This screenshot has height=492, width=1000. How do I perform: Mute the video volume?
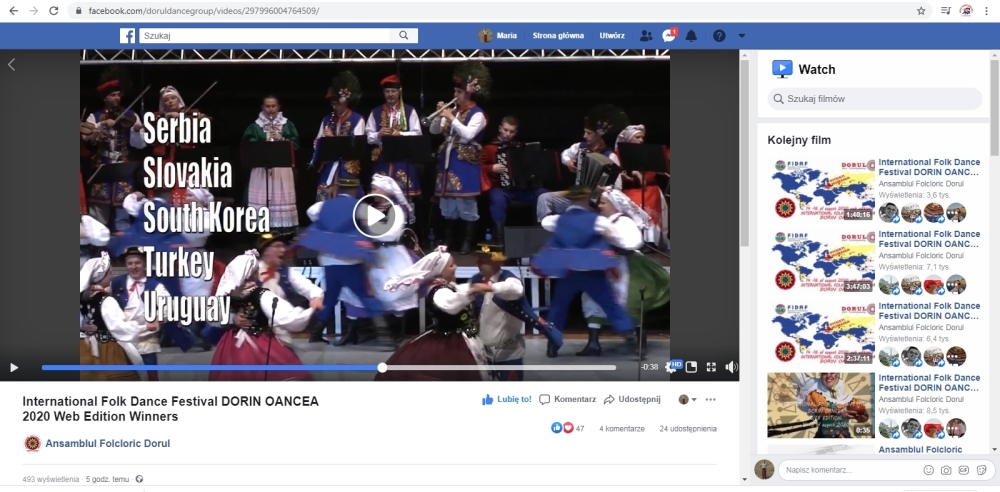(x=731, y=367)
